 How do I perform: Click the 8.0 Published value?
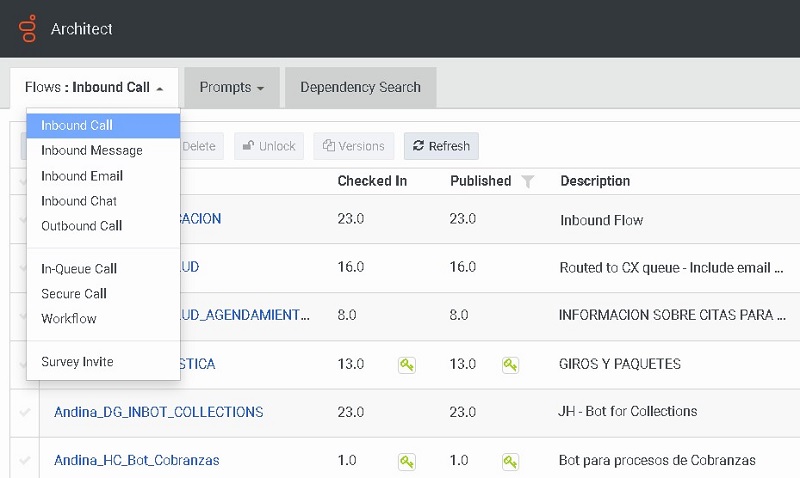[x=459, y=315]
